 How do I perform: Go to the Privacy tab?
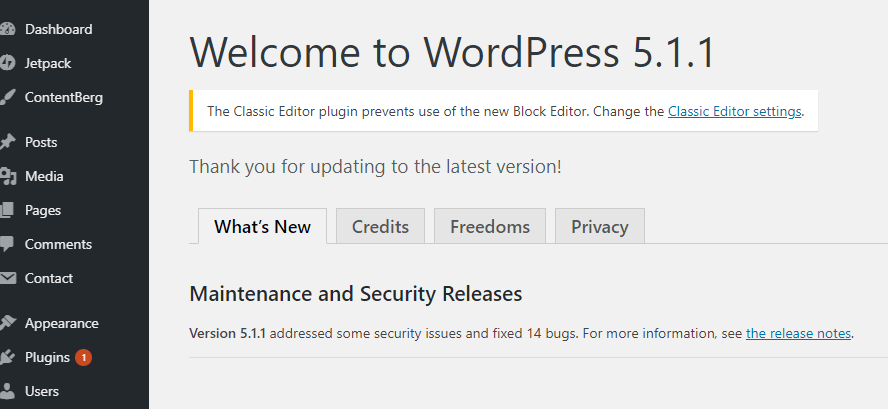click(600, 227)
